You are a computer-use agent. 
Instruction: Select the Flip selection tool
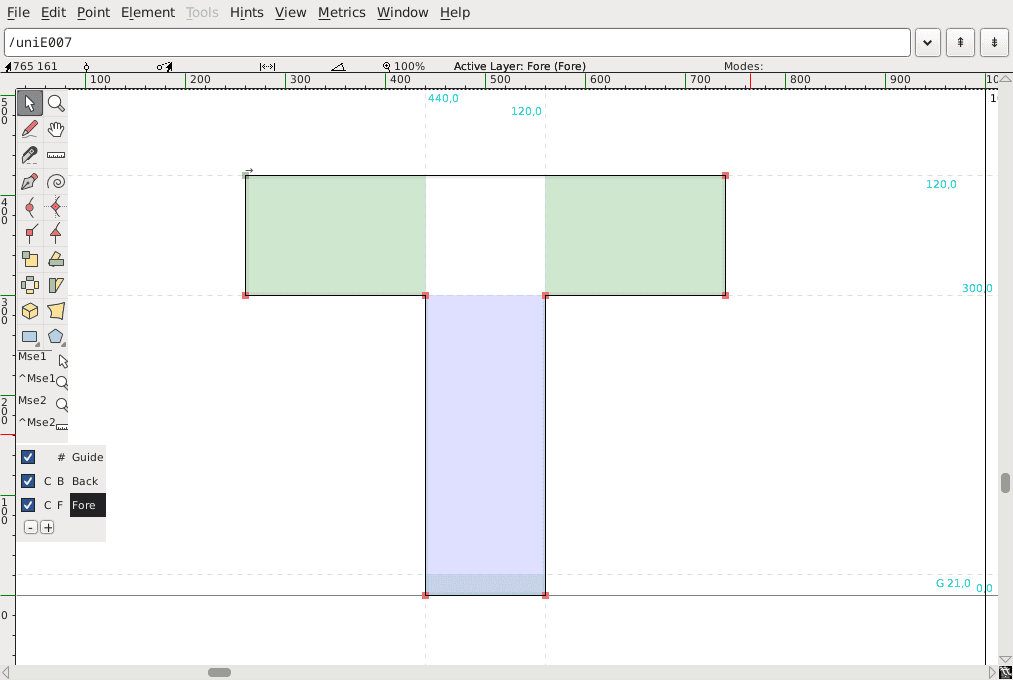(30, 285)
